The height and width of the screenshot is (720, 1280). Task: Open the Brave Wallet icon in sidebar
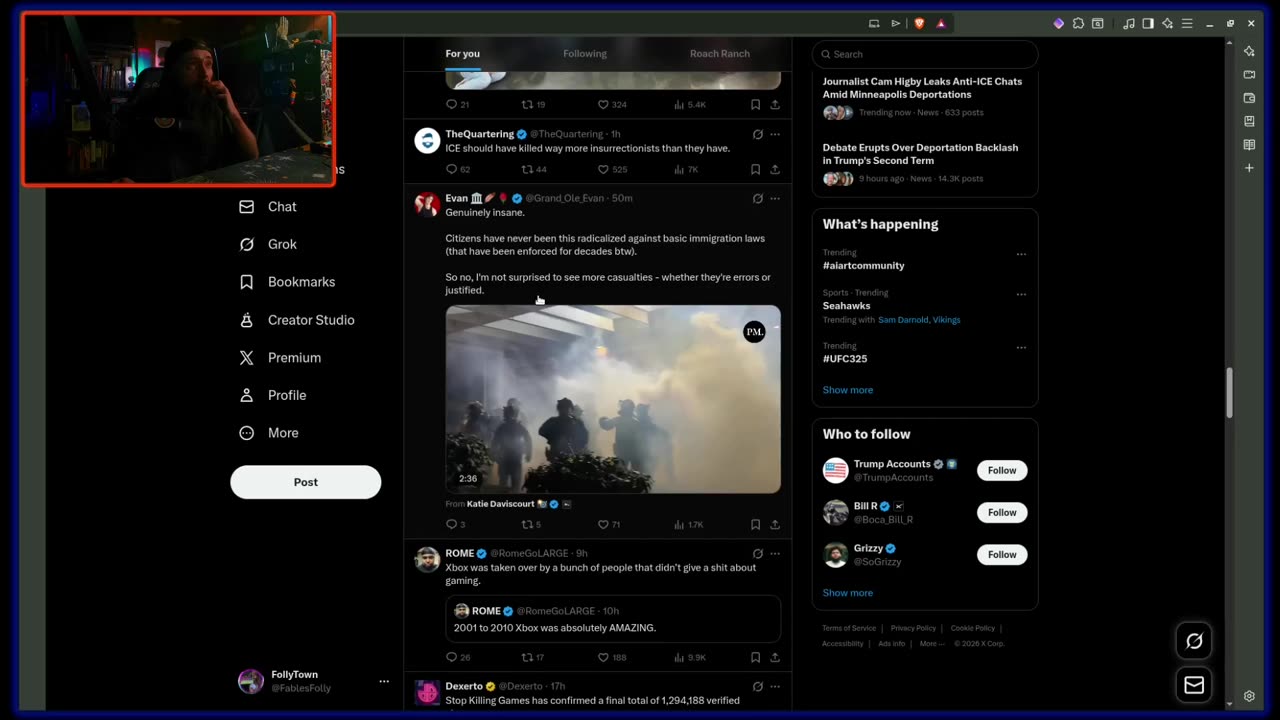[1249, 98]
